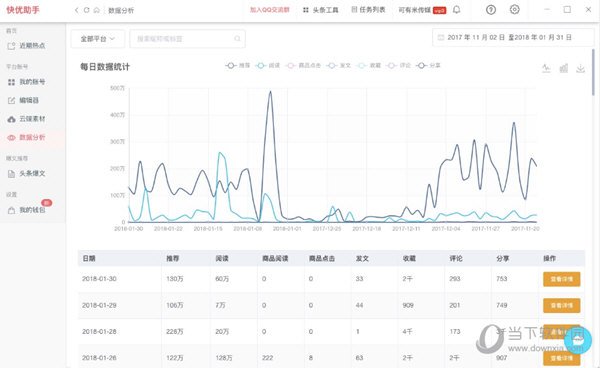Click the 商品点击 column header

322,259
